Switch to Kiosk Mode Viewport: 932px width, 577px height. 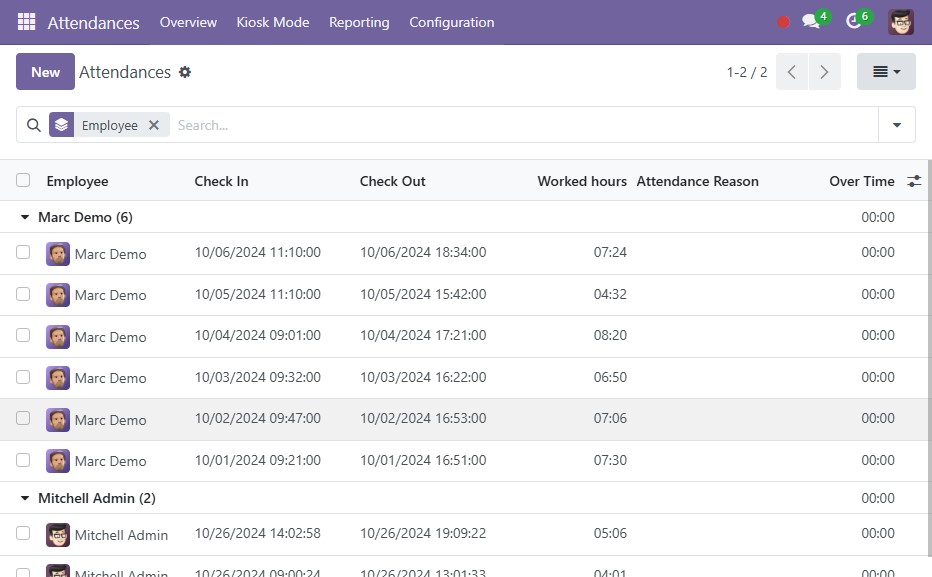pyautogui.click(x=272, y=21)
